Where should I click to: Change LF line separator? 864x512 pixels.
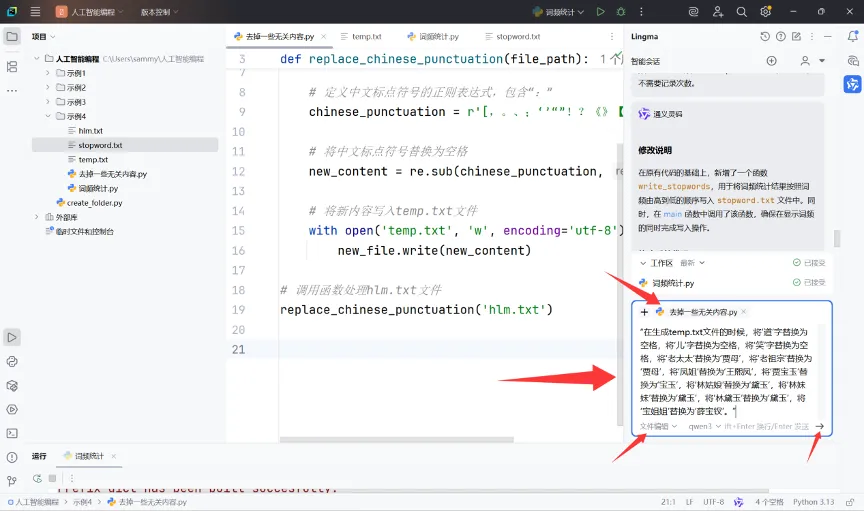[x=689, y=502]
